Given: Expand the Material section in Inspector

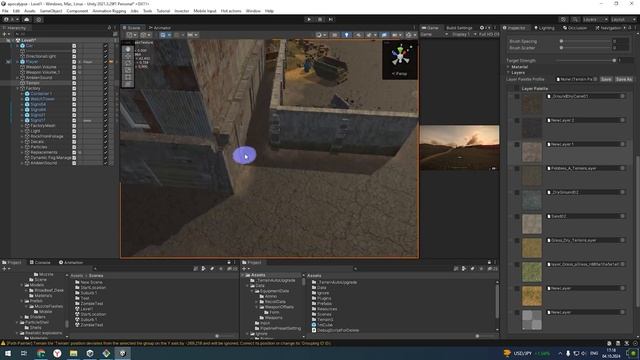Looking at the screenshot, I should (509, 67).
